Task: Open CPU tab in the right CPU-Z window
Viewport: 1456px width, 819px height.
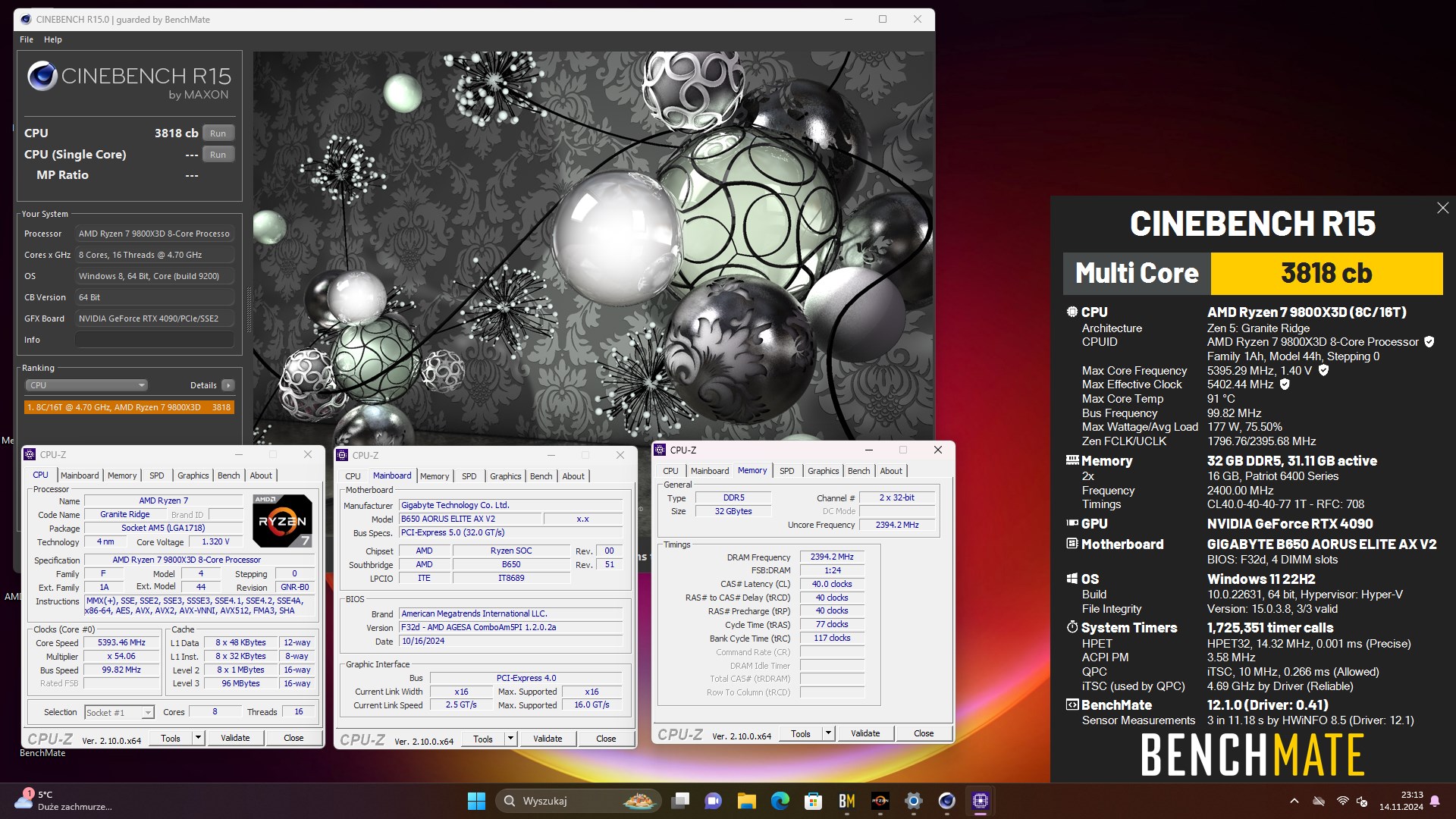Action: (x=670, y=471)
